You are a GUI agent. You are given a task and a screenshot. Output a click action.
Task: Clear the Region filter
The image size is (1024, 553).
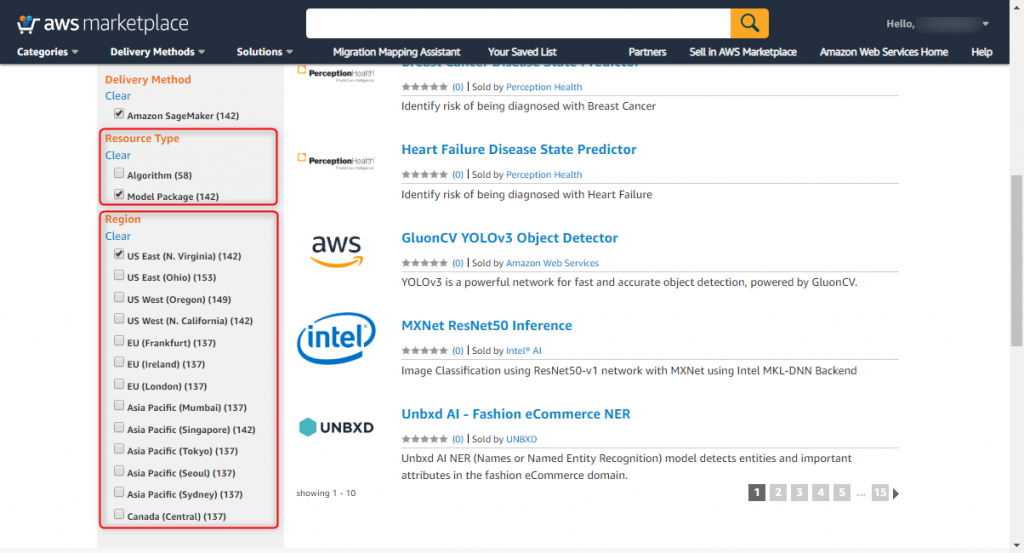(118, 236)
